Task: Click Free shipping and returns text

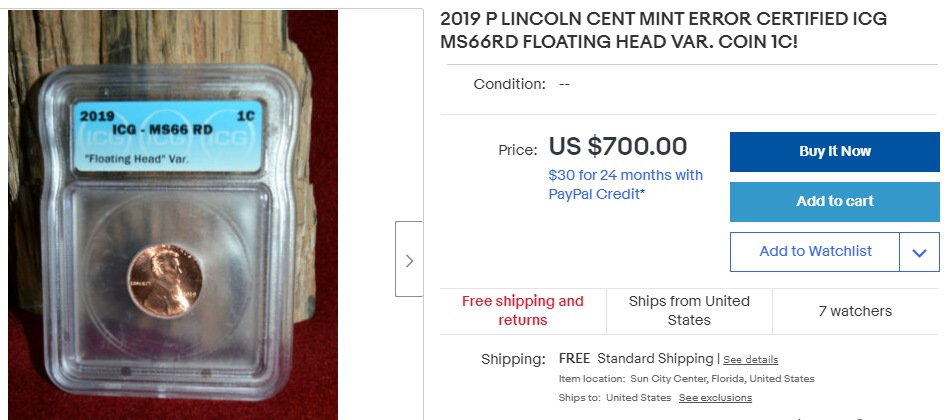Action: click(x=523, y=311)
